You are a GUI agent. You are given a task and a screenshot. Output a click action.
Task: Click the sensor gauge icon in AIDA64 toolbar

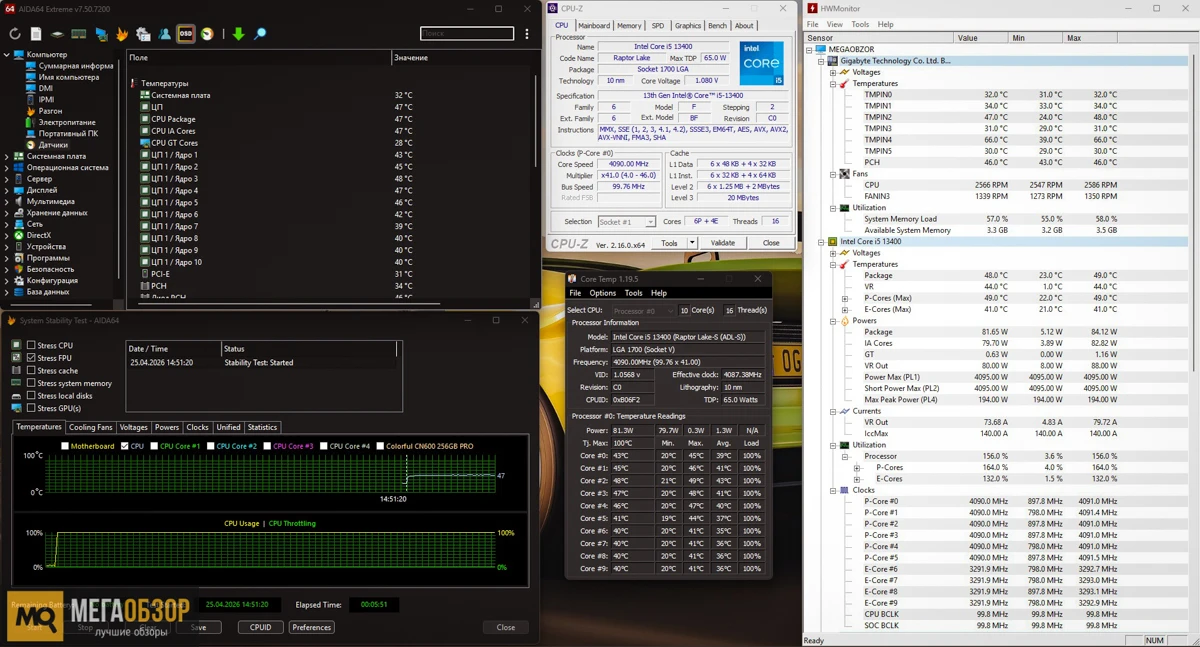coord(207,34)
